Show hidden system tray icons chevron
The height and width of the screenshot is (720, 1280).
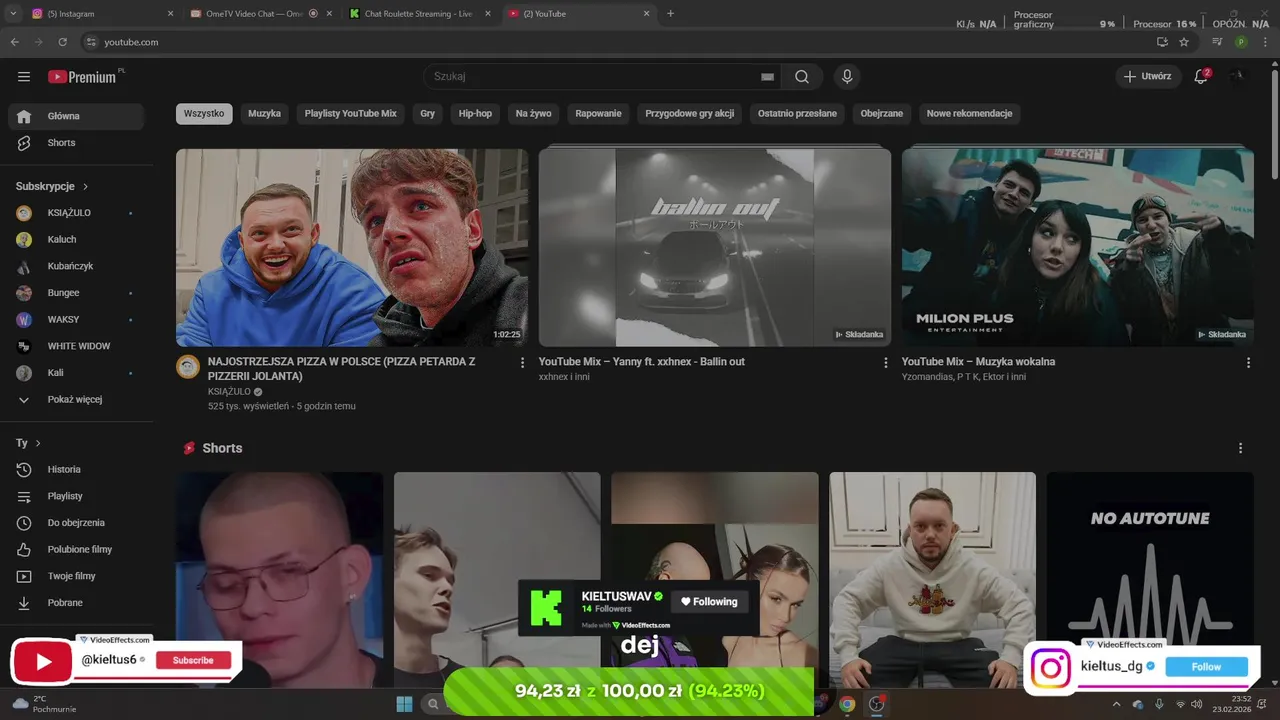tap(1116, 704)
